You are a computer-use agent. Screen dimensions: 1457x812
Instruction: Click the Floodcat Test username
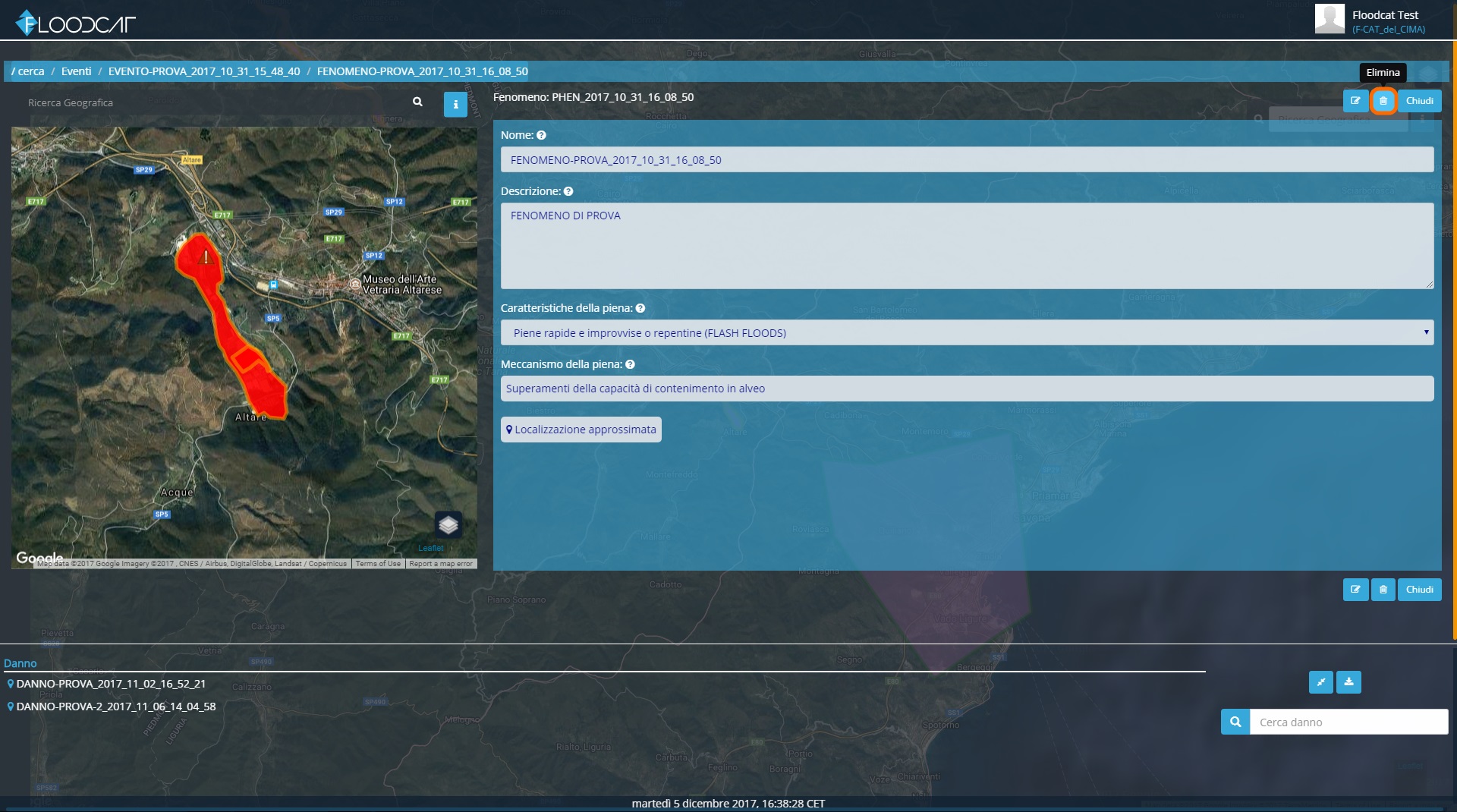pos(1385,15)
